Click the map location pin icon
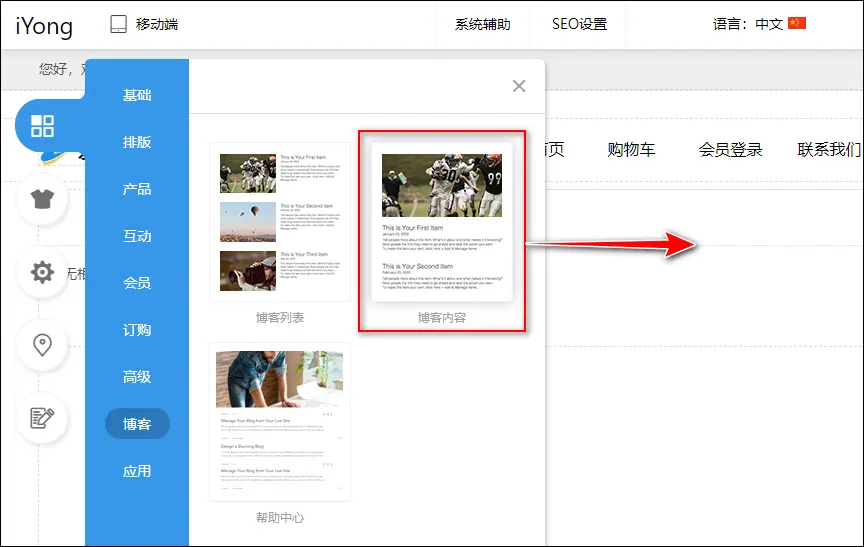 pyautogui.click(x=42, y=345)
